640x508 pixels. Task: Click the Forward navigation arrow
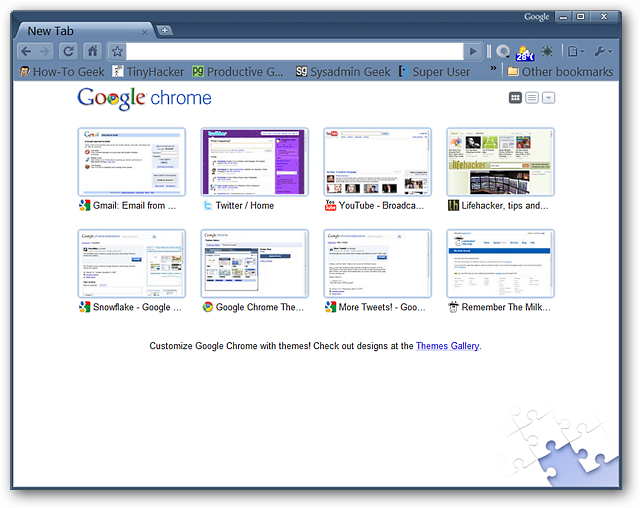47,51
